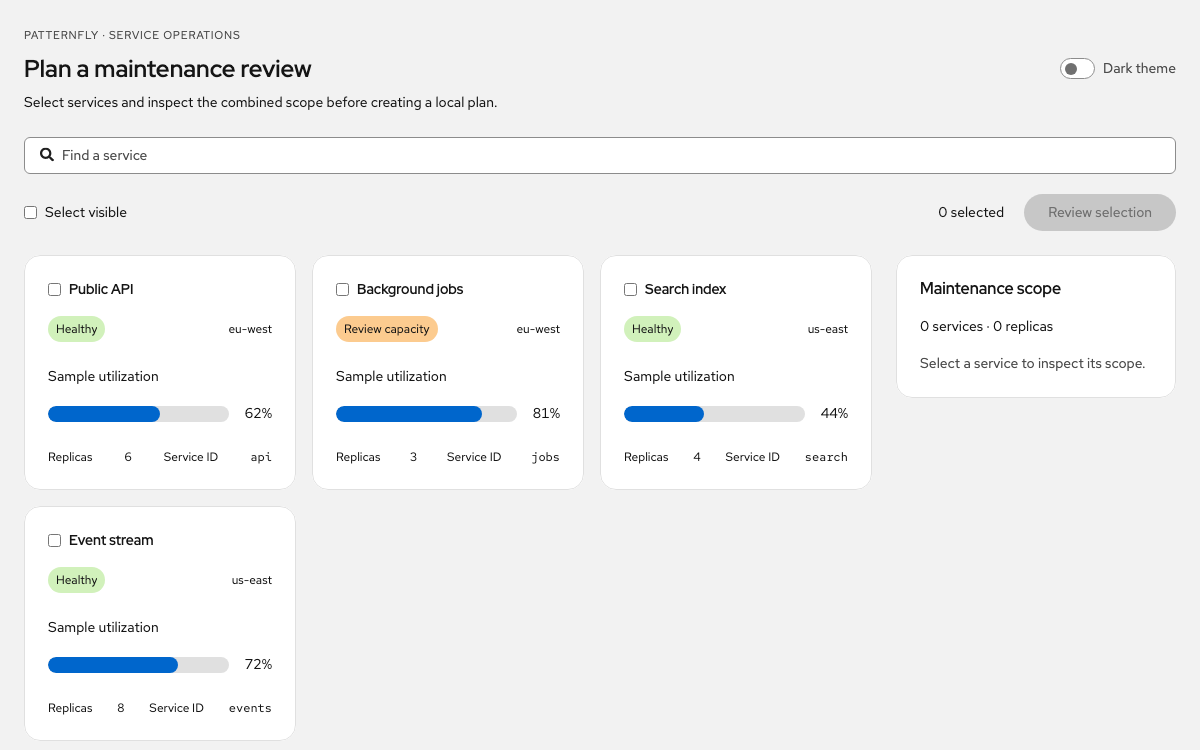The image size is (1200, 750).
Task: Click the Search index 44% utilization bar
Action: click(714, 414)
